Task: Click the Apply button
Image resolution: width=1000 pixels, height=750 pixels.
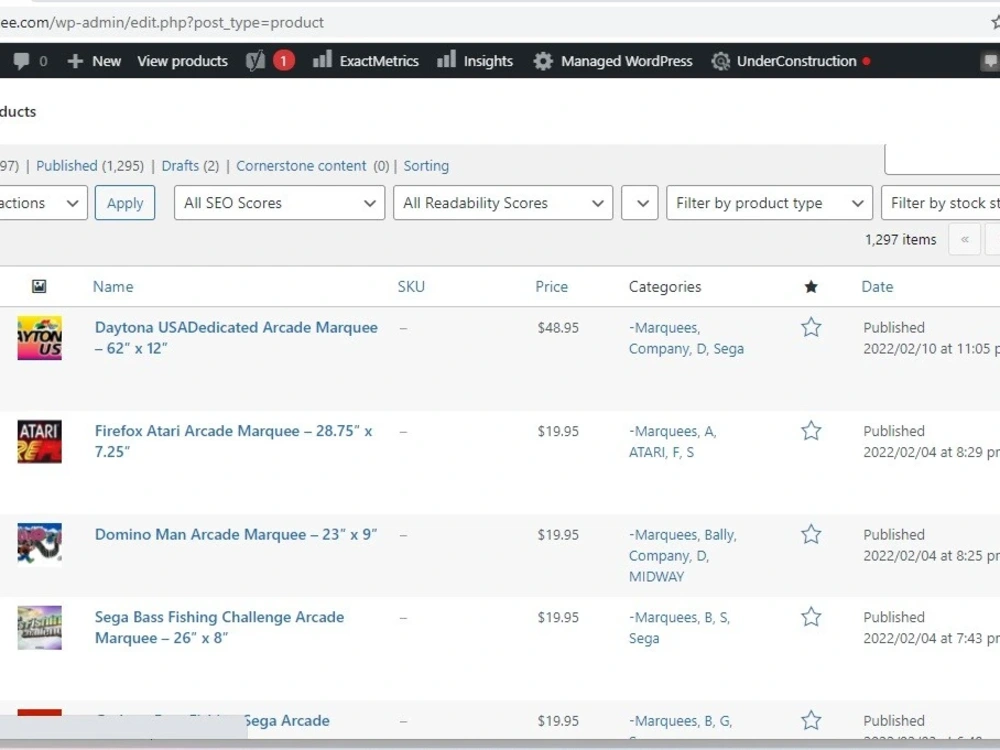Action: (x=125, y=203)
